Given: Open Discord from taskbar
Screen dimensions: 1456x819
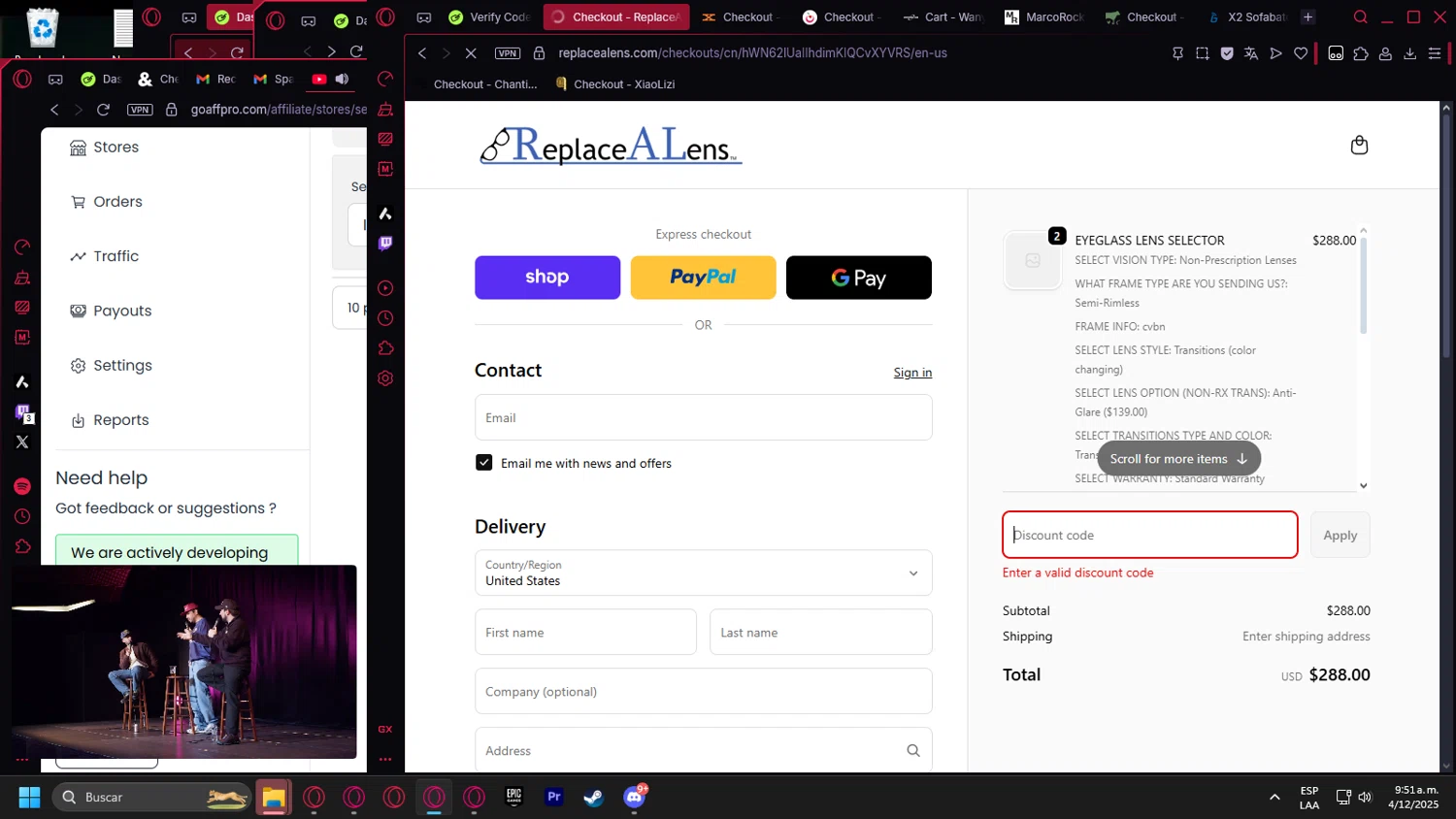Looking at the screenshot, I should coord(634,798).
